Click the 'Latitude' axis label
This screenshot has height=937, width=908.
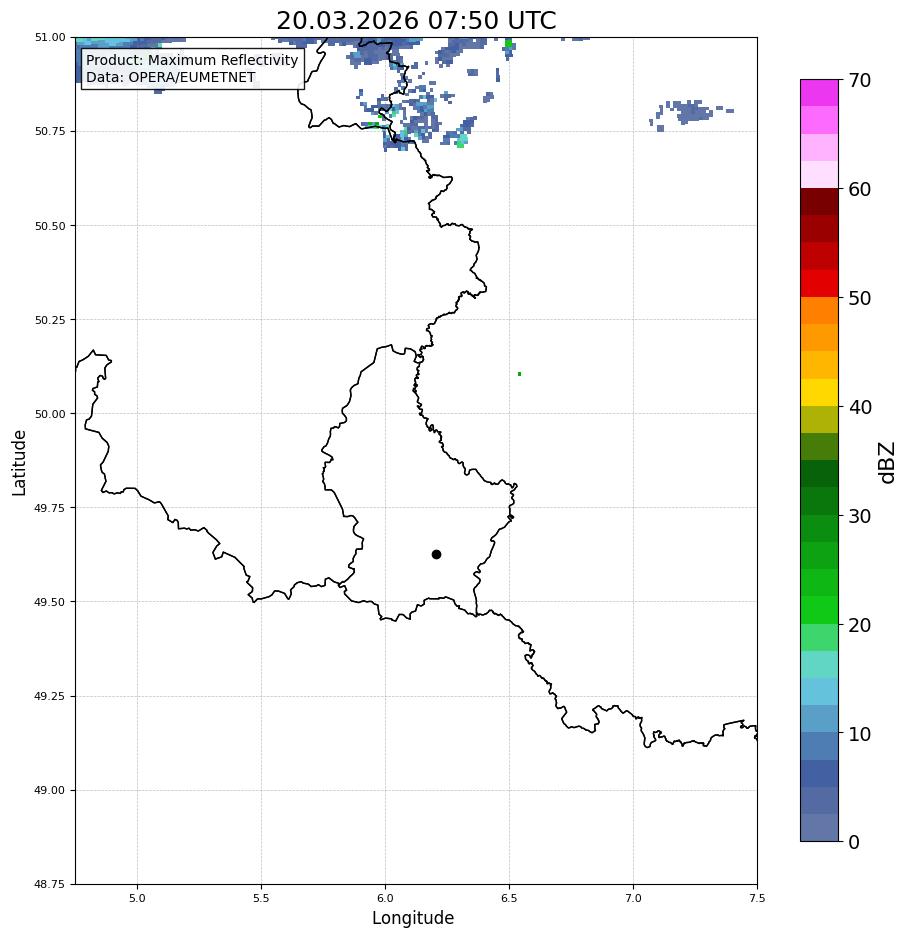pyautogui.click(x=19, y=463)
